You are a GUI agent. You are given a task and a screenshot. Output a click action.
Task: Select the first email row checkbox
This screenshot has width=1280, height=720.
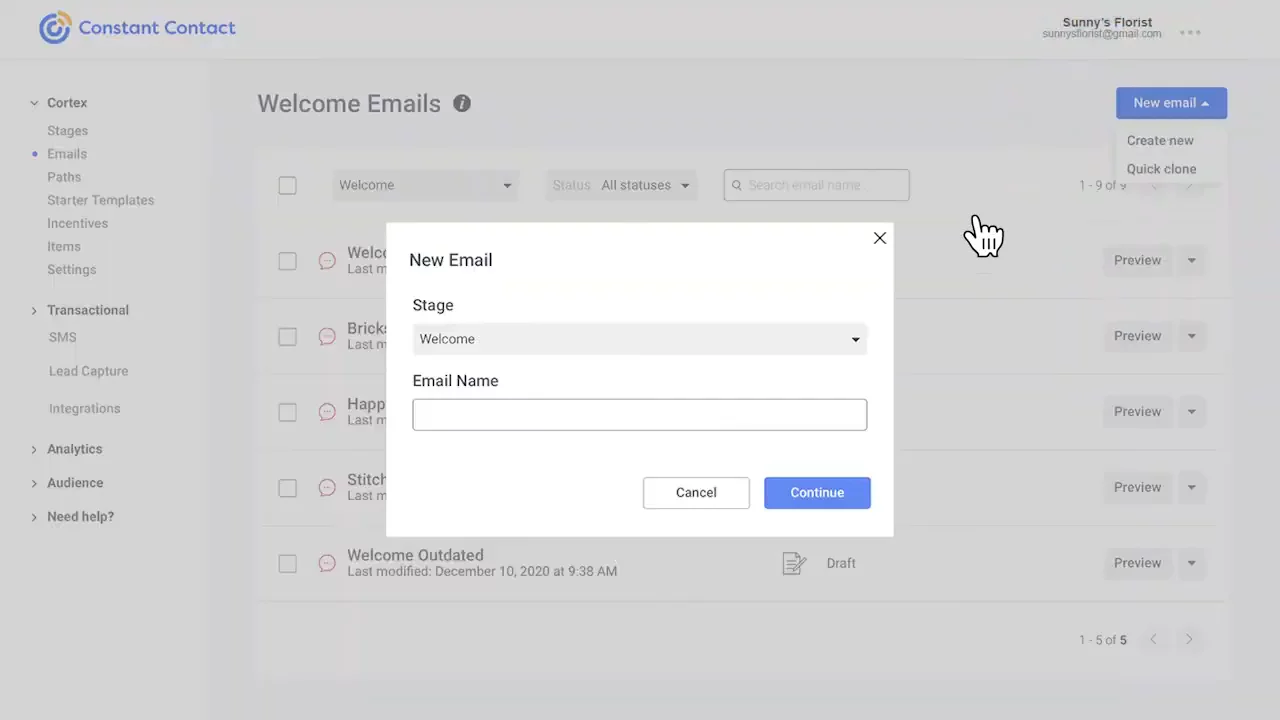tap(287, 261)
